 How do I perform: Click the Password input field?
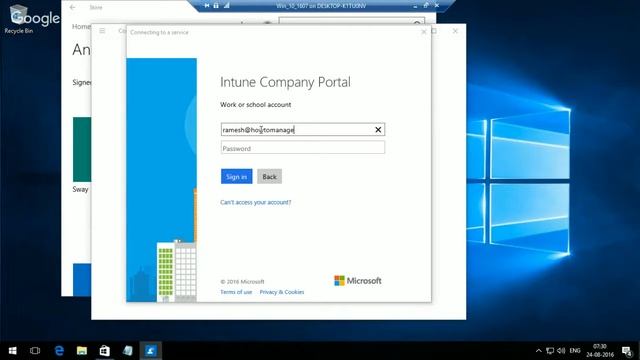[302, 148]
